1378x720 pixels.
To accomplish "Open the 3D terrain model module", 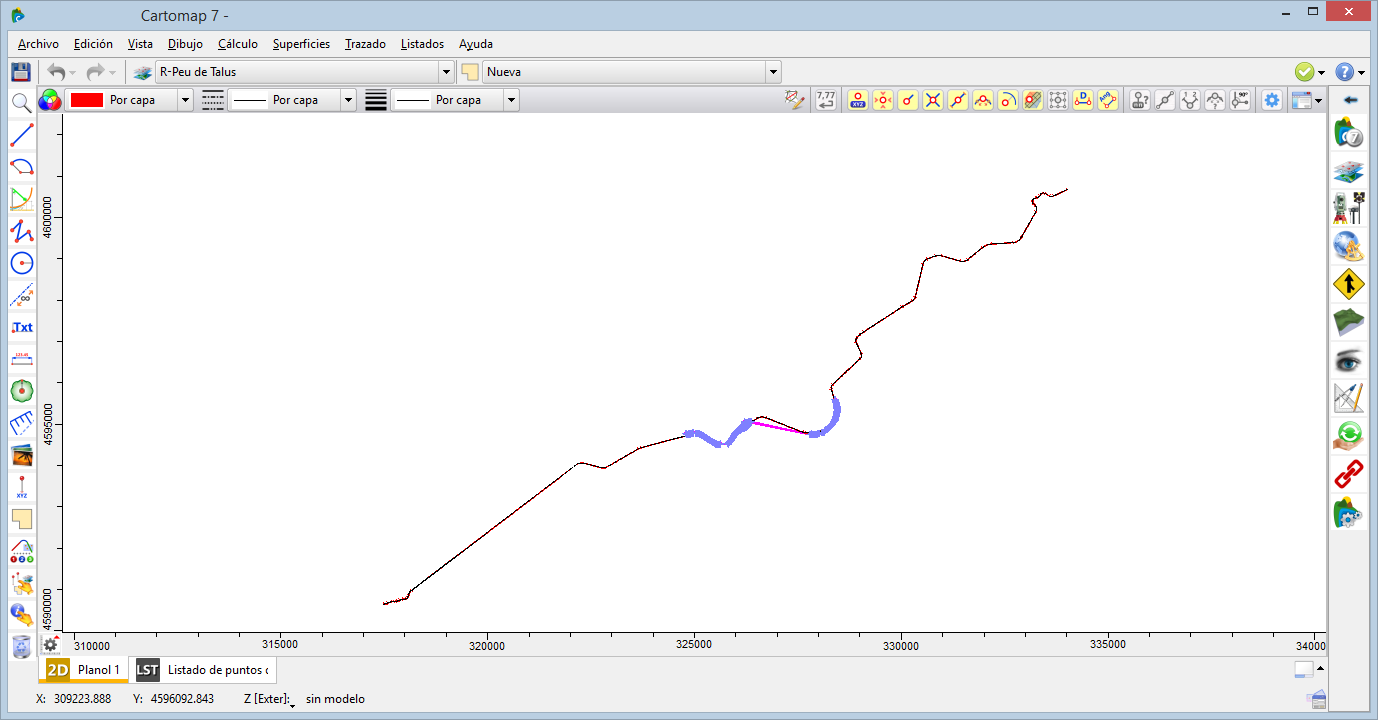I will point(1350,322).
